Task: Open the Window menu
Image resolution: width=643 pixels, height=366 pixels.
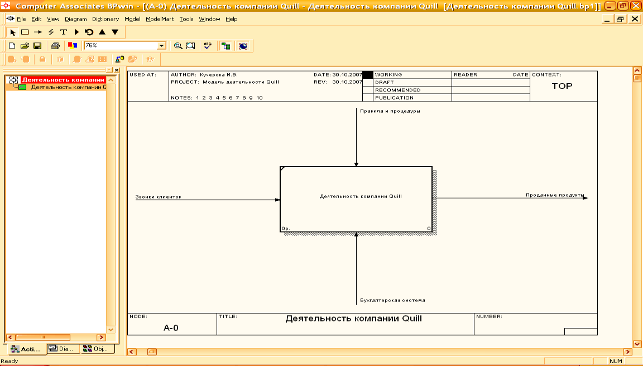Action: 209,19
